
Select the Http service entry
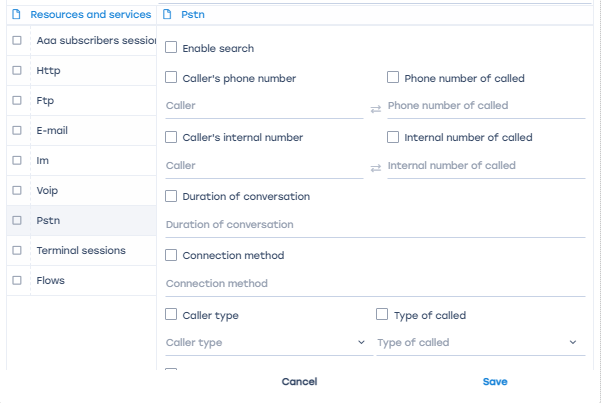pos(48,71)
